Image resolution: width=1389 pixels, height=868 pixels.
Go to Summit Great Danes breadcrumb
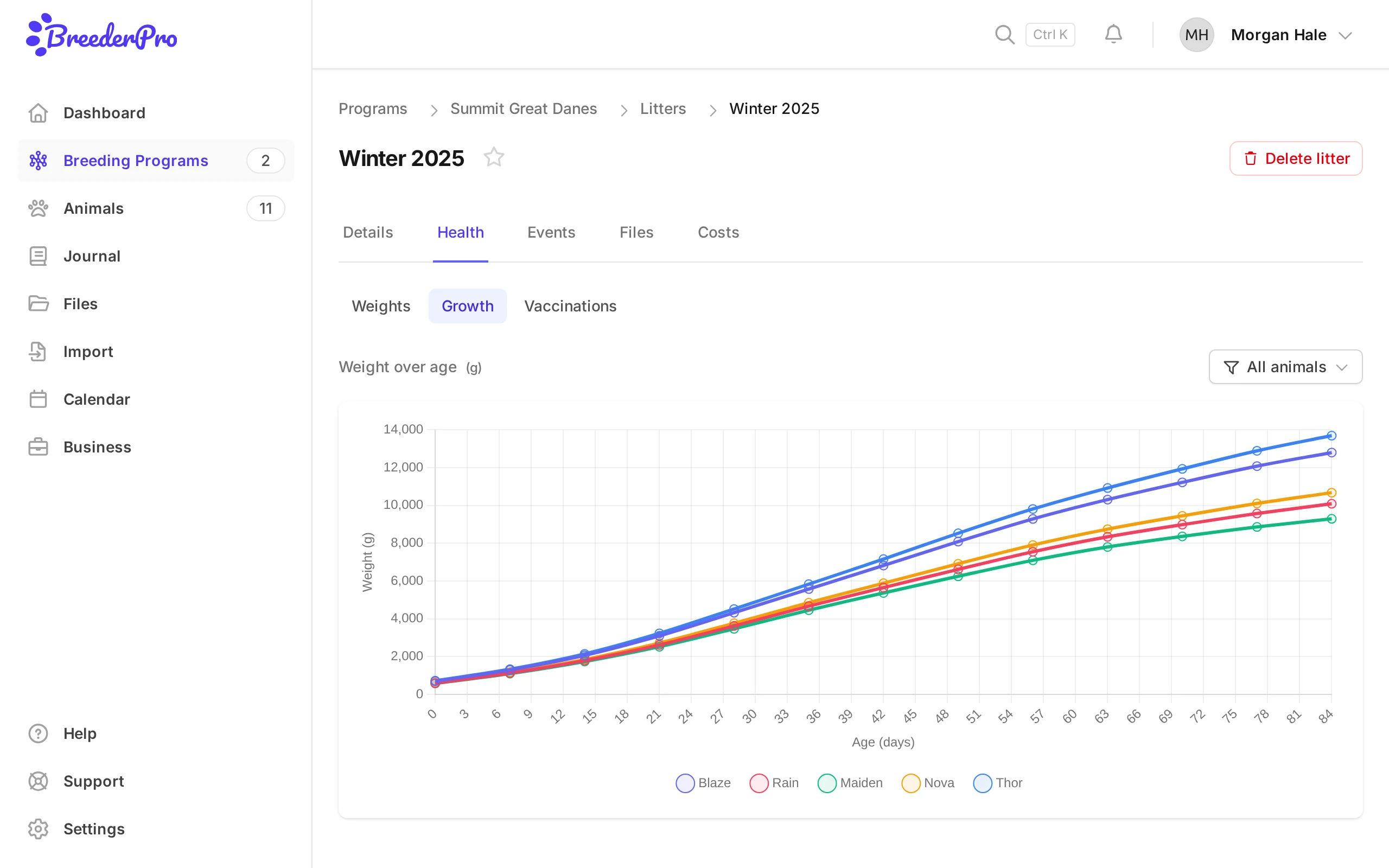click(524, 108)
